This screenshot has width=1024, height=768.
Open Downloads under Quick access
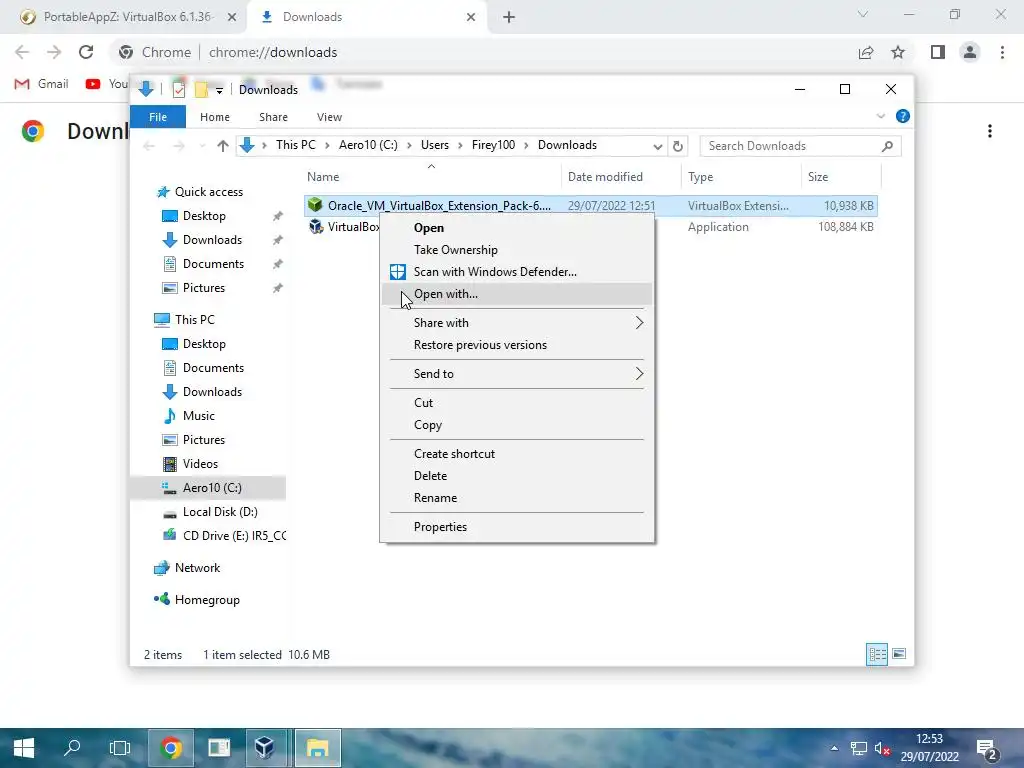(212, 240)
